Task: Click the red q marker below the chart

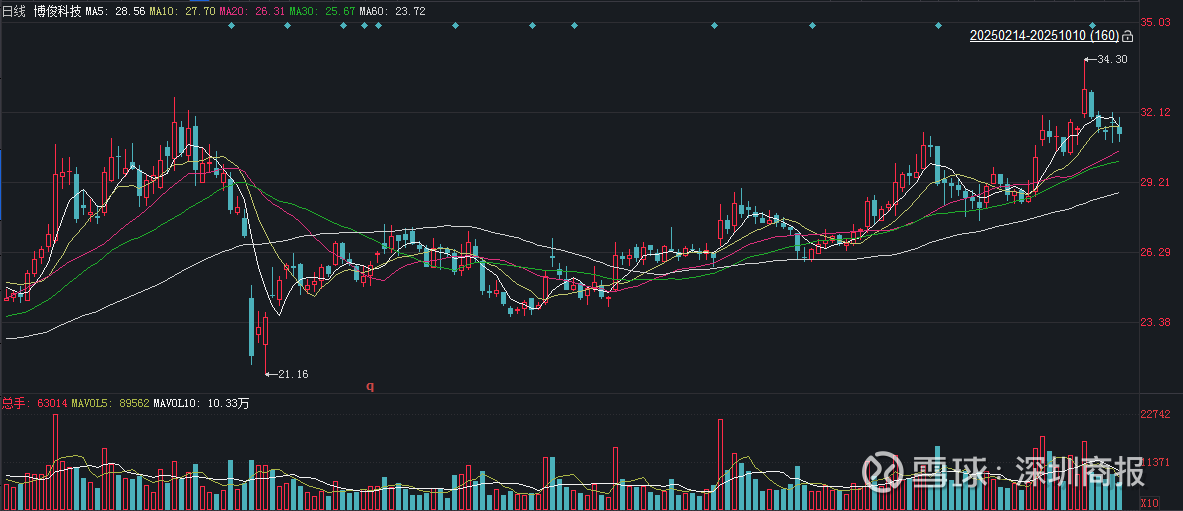Action: click(x=369, y=385)
